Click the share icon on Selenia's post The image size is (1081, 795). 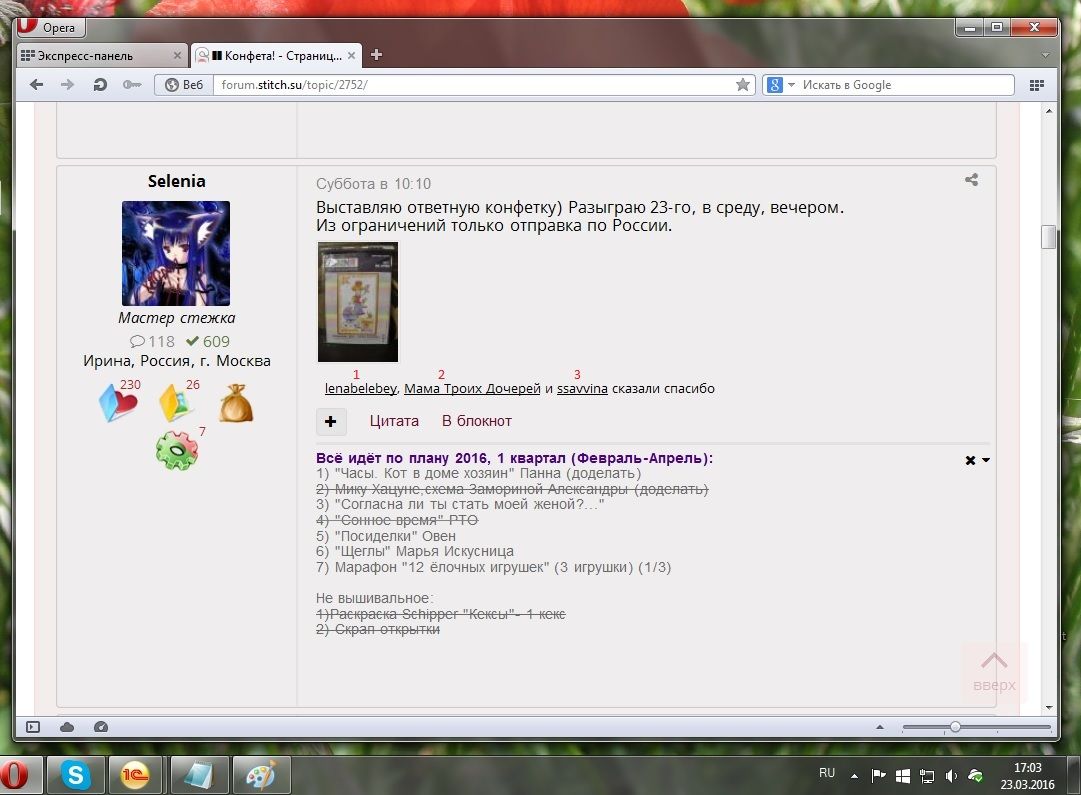point(971,180)
